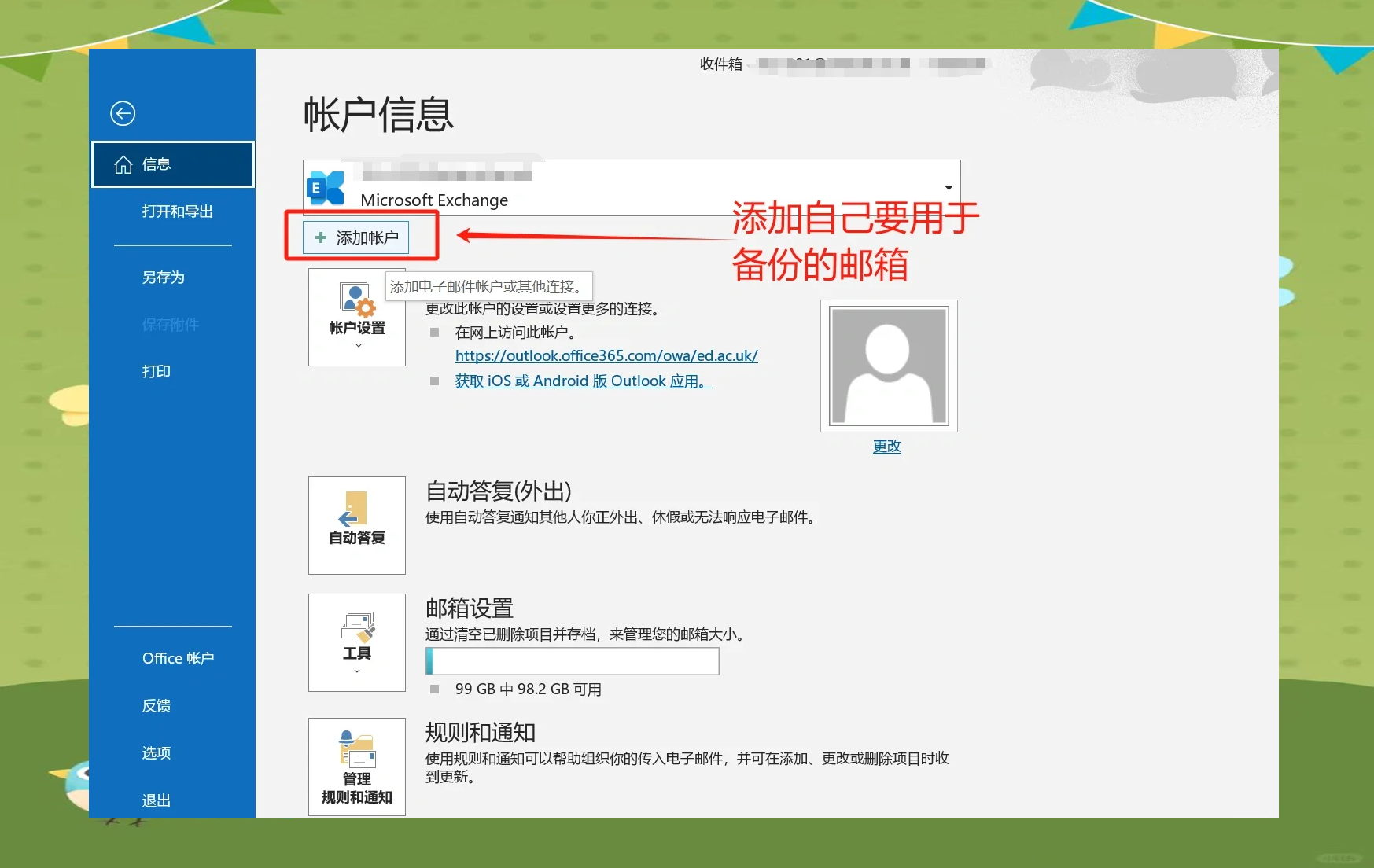Open 选项 from the left menu
1374x868 pixels.
(156, 753)
